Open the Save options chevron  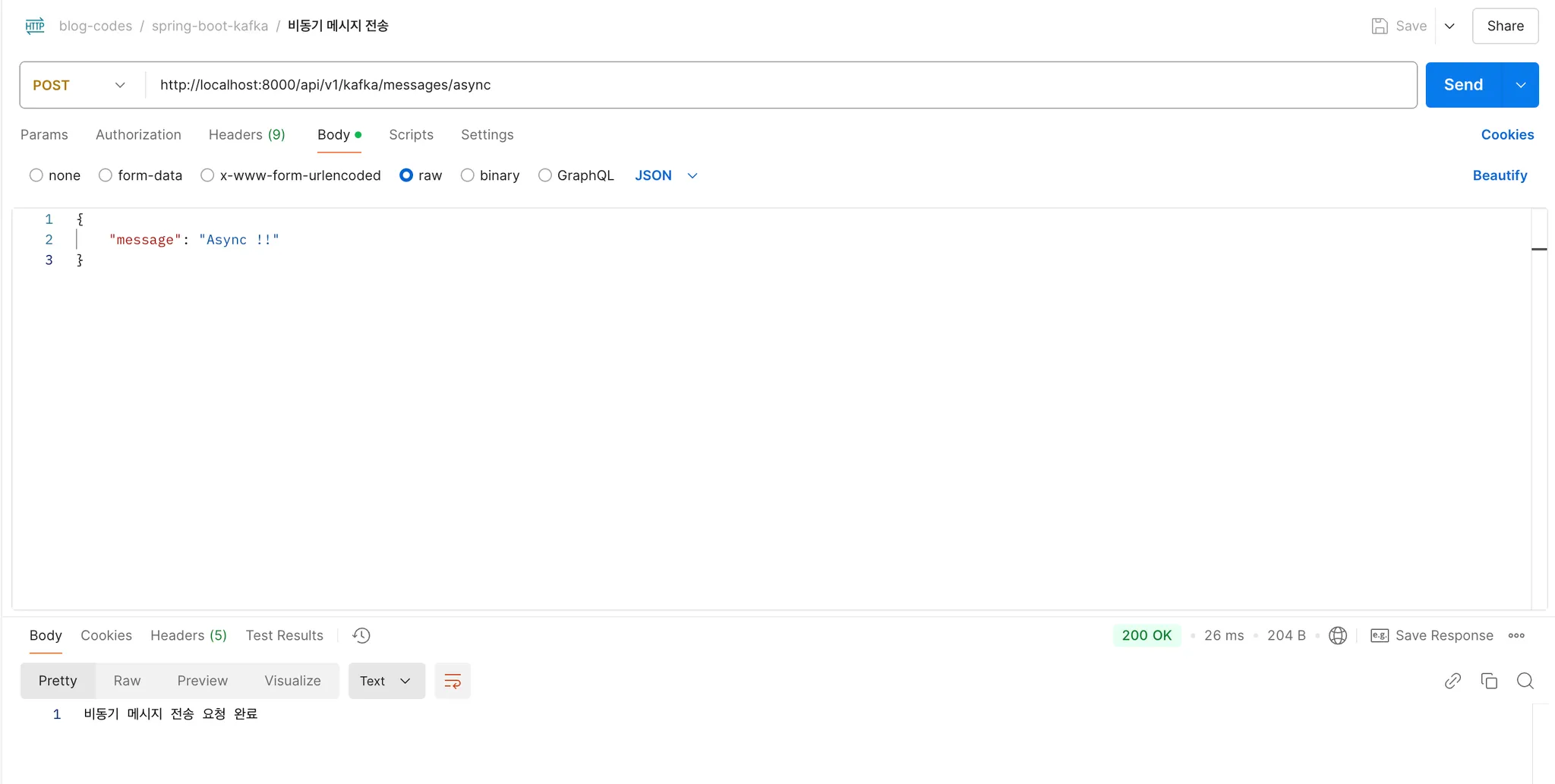coord(1449,26)
